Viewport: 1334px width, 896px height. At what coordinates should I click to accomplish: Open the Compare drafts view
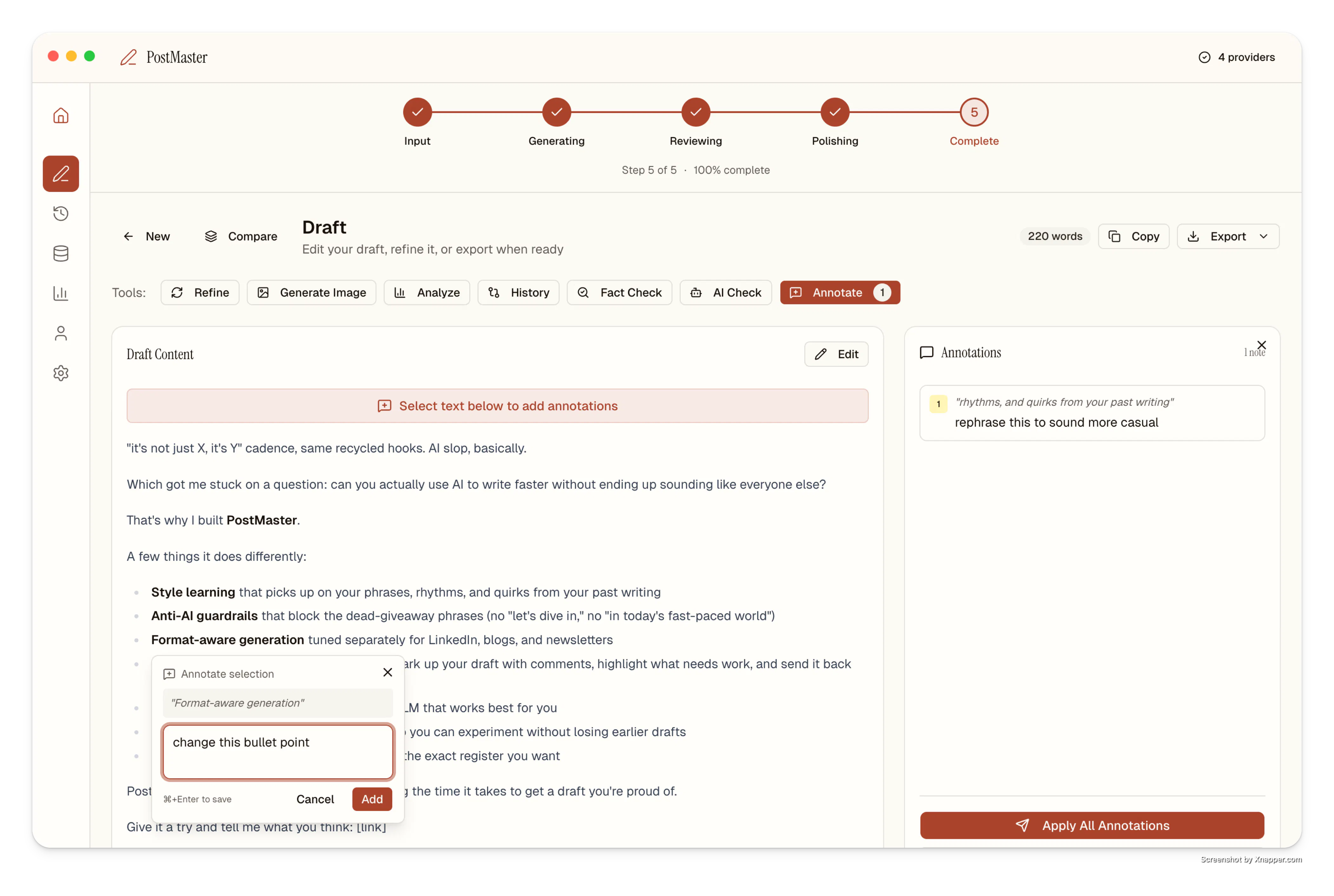pyautogui.click(x=241, y=237)
